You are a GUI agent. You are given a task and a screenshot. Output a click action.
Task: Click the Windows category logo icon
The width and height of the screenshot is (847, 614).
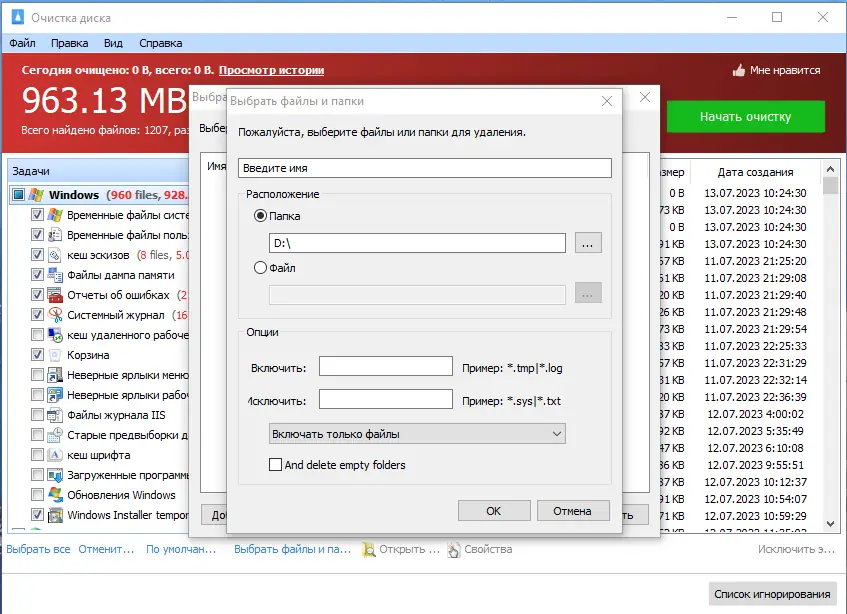pos(36,194)
